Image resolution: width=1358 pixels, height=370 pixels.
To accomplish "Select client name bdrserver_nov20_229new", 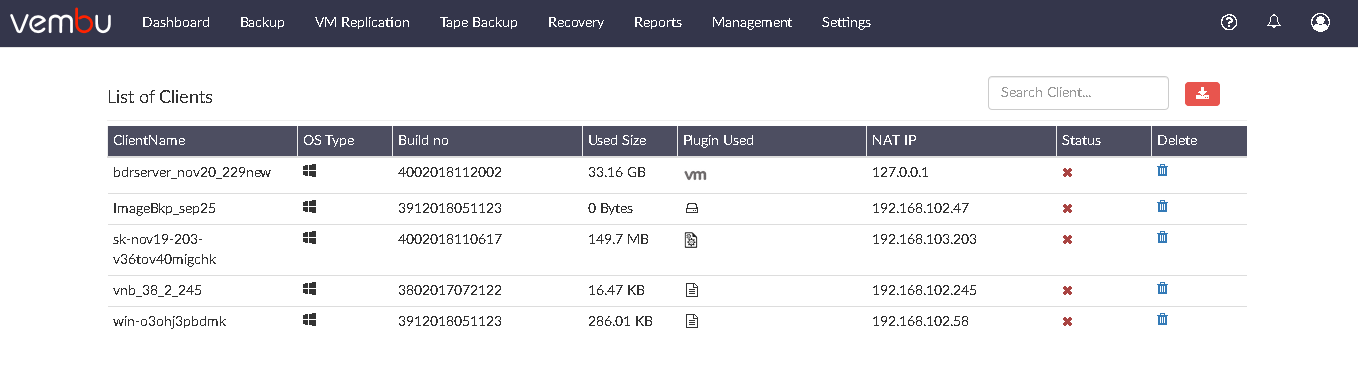I will pos(192,172).
